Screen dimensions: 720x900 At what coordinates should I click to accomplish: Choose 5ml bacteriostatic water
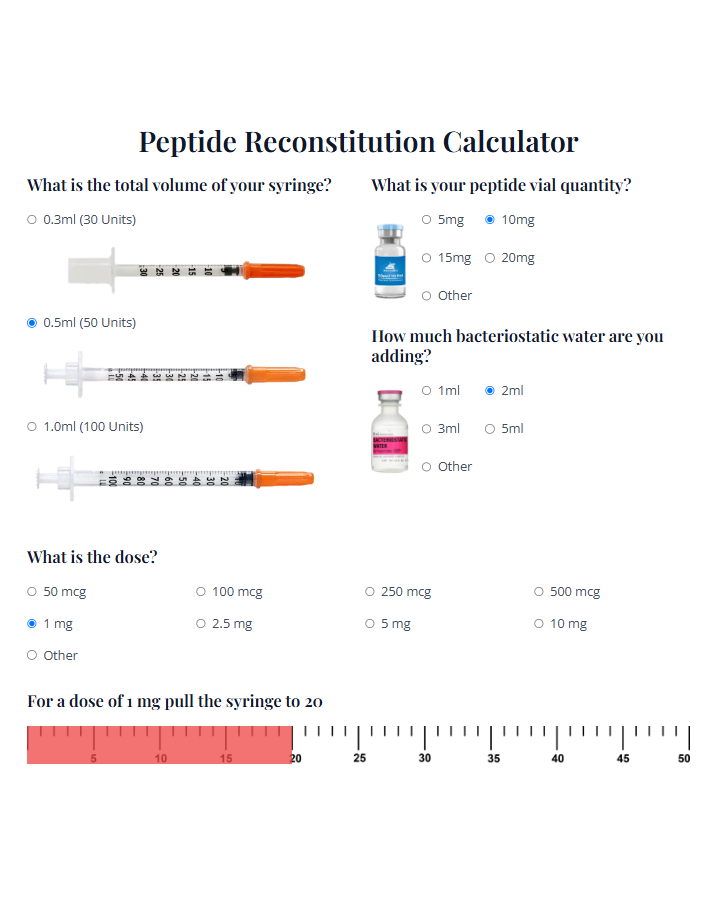(490, 429)
